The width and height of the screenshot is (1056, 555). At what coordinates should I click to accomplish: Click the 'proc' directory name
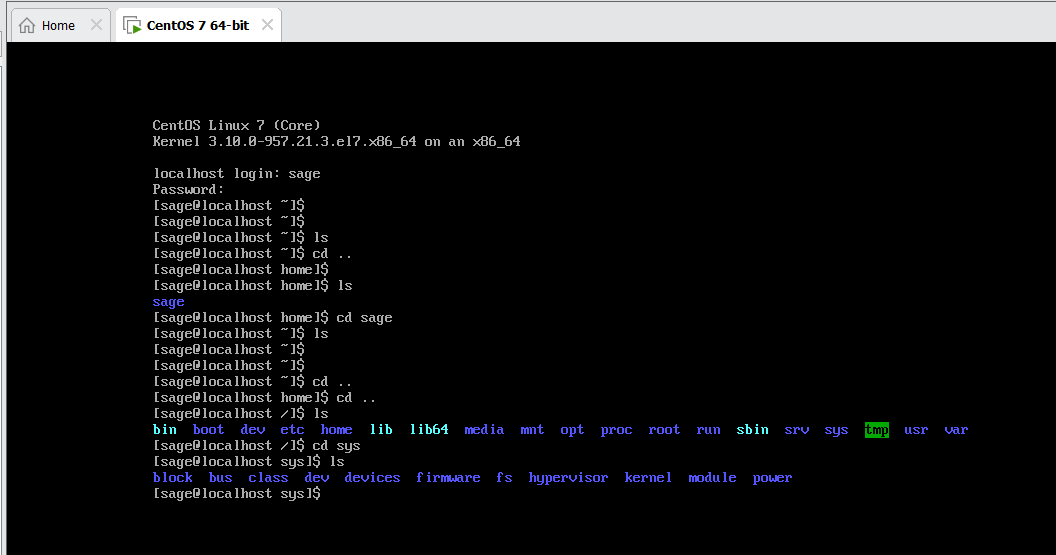pos(616,430)
